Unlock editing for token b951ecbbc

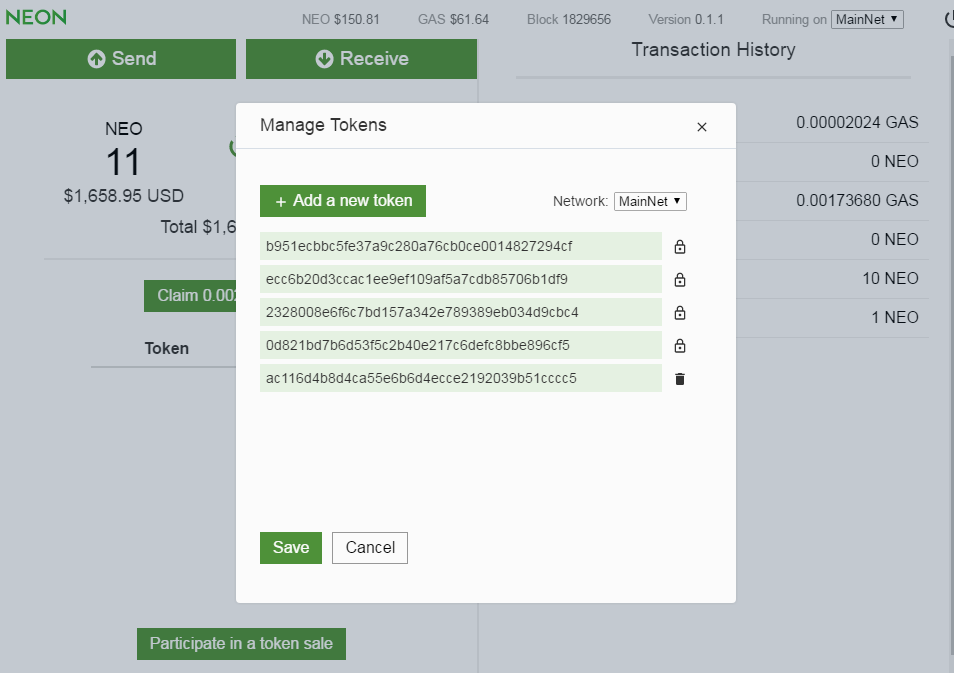679,246
